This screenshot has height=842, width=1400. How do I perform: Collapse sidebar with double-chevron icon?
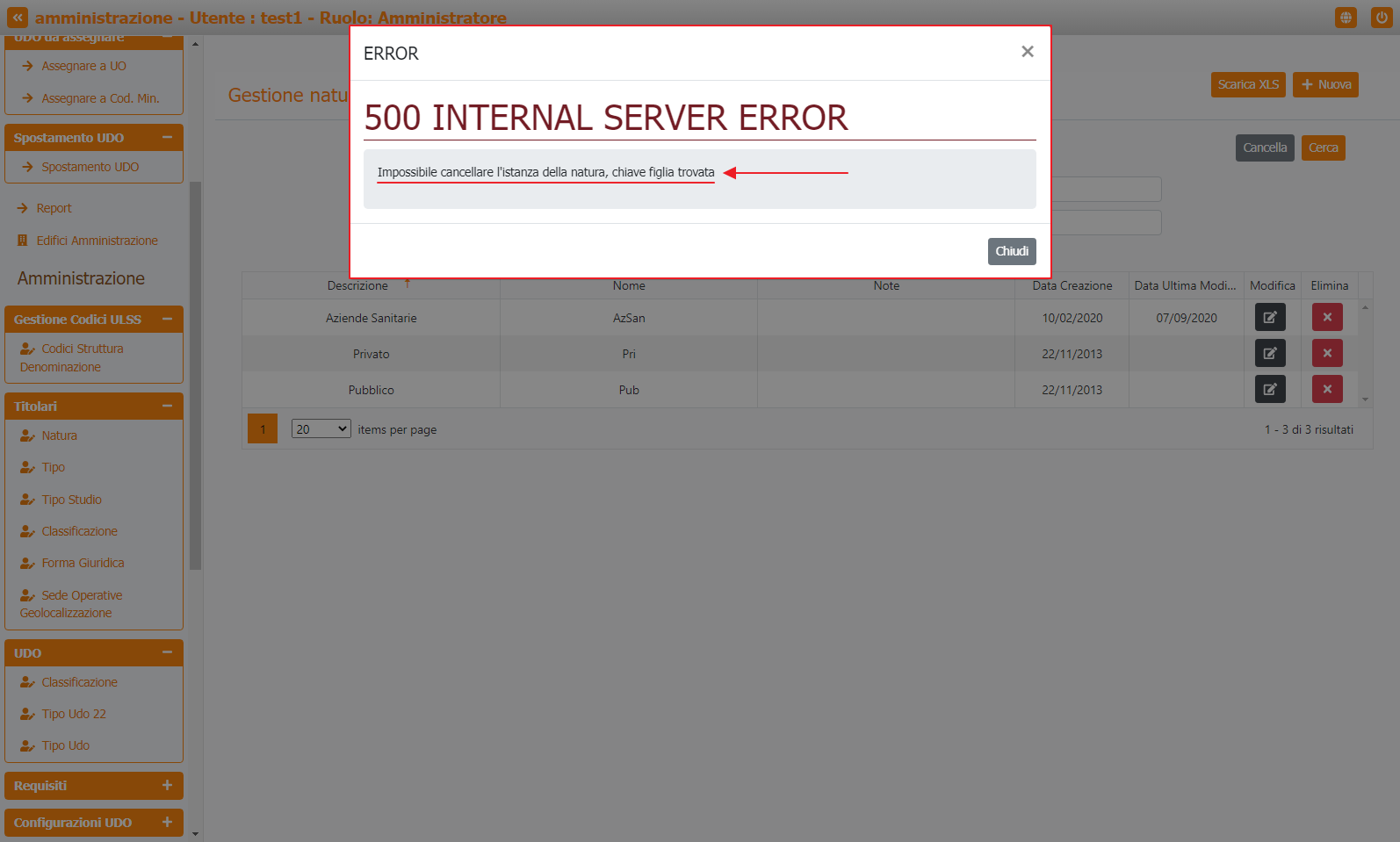(18, 18)
